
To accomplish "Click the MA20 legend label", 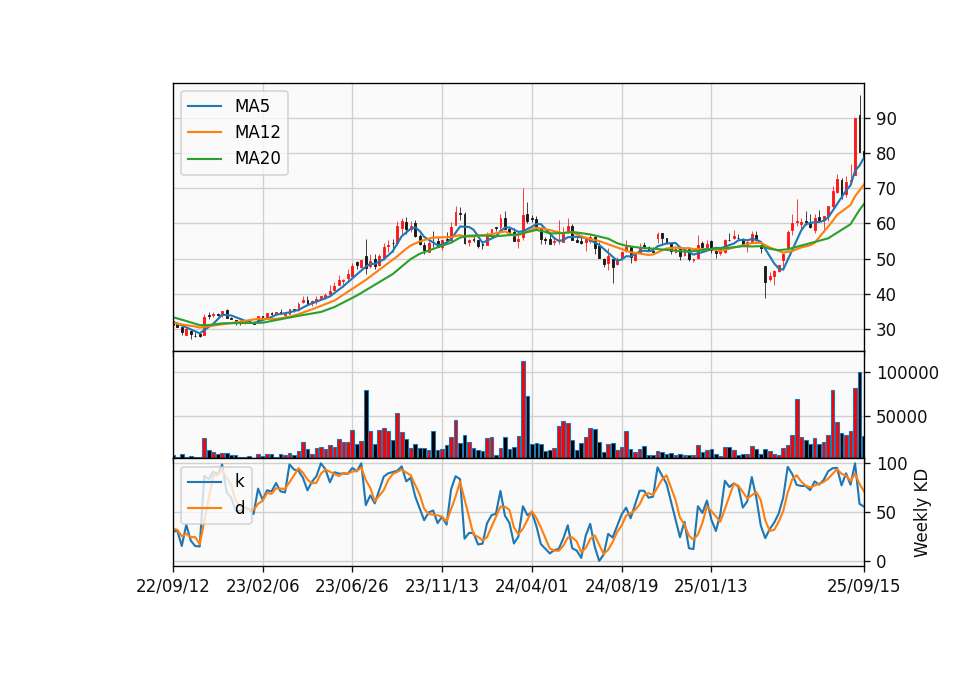I will [257, 158].
